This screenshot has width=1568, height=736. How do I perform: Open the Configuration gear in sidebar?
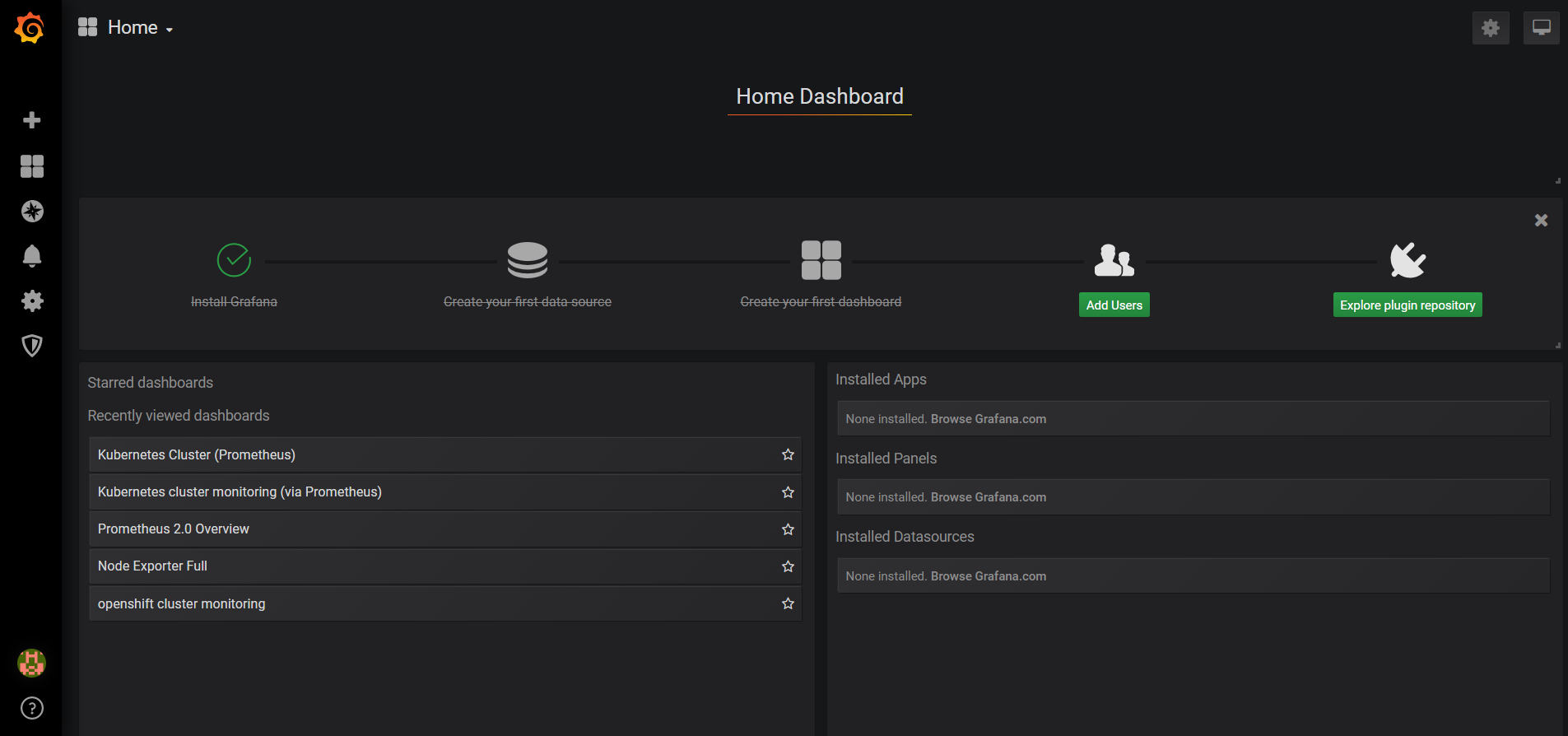click(32, 300)
